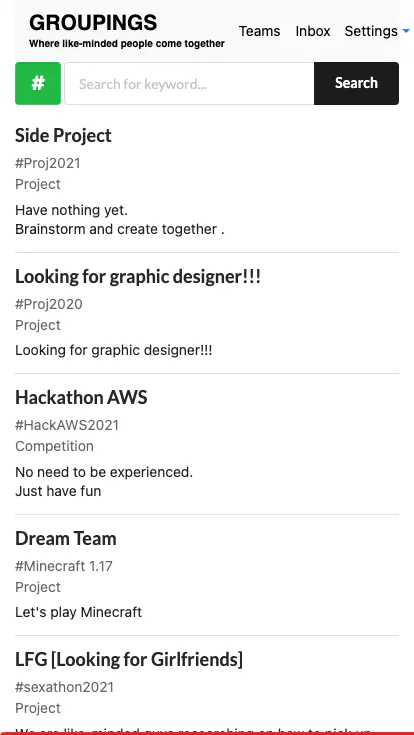Select the #sexathon2021 hashtag

click(x=65, y=687)
